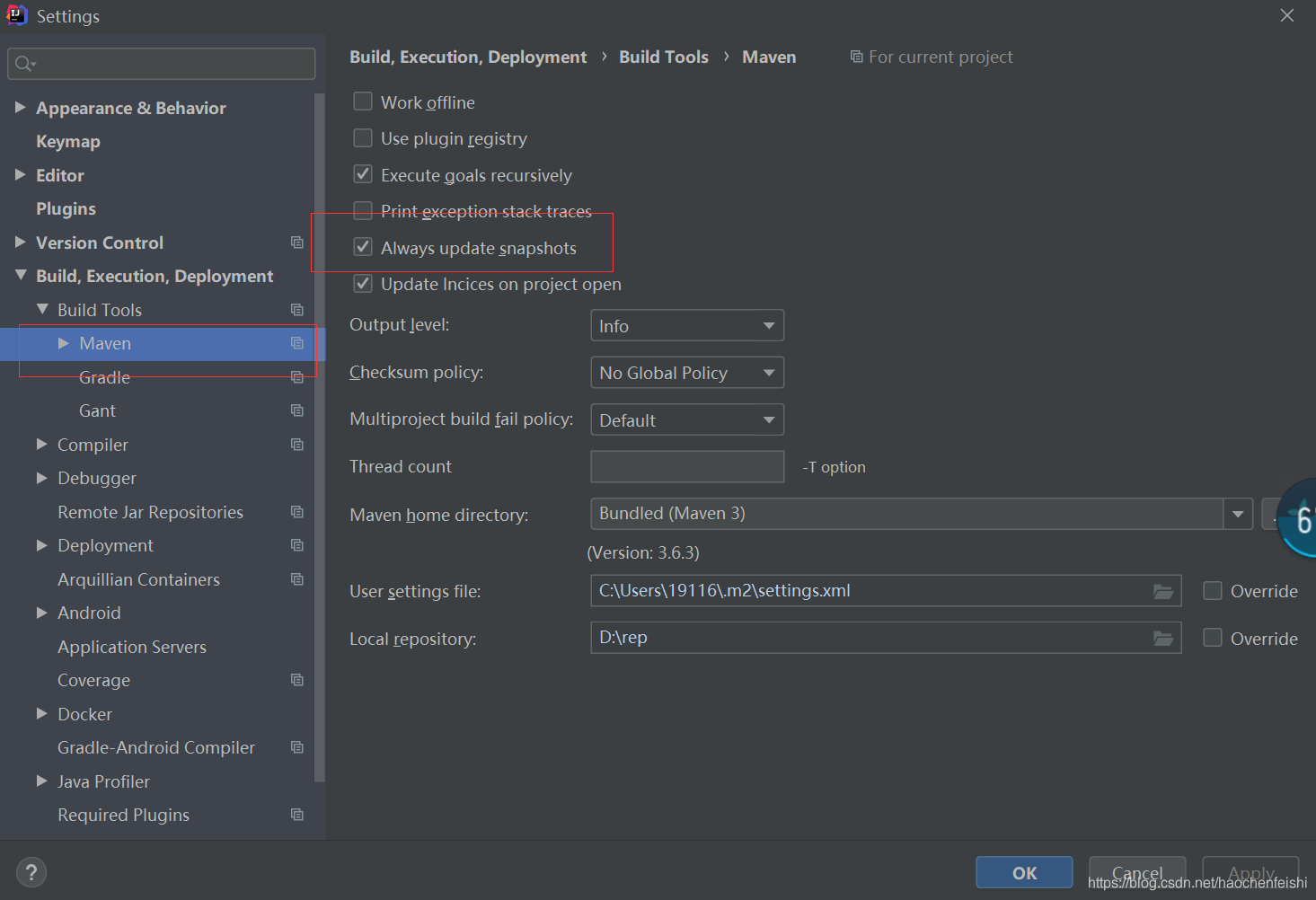Click the project-level icon beside Build Tools
The height and width of the screenshot is (900, 1316).
(x=297, y=310)
